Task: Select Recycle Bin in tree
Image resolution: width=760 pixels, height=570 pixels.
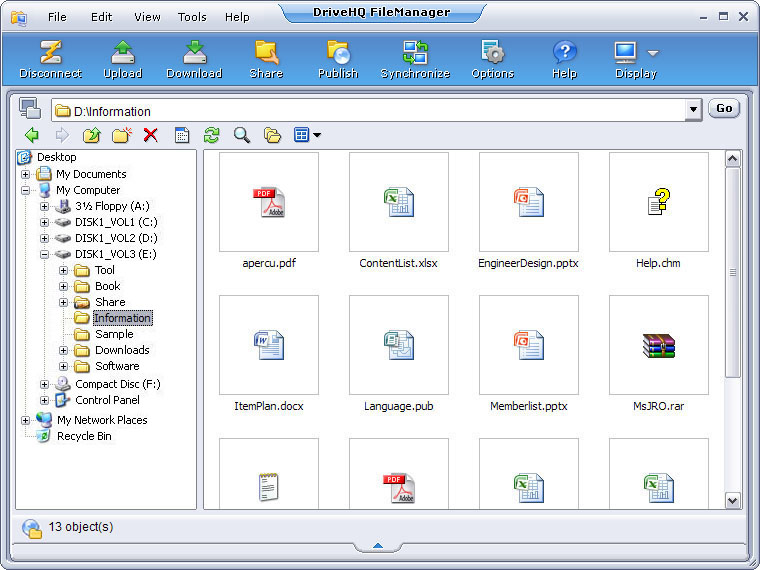Action: pos(84,436)
